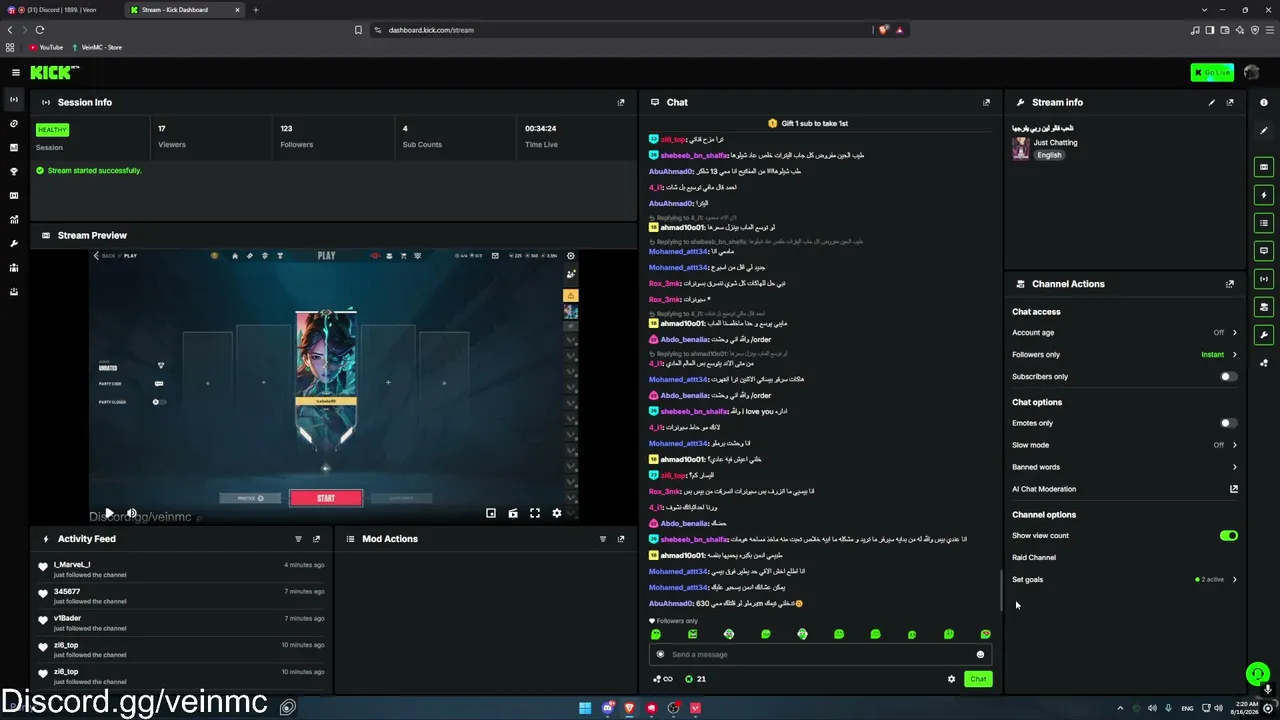Image resolution: width=1280 pixels, height=720 pixels.
Task: Open the Discord app in taskbar
Action: (607, 708)
